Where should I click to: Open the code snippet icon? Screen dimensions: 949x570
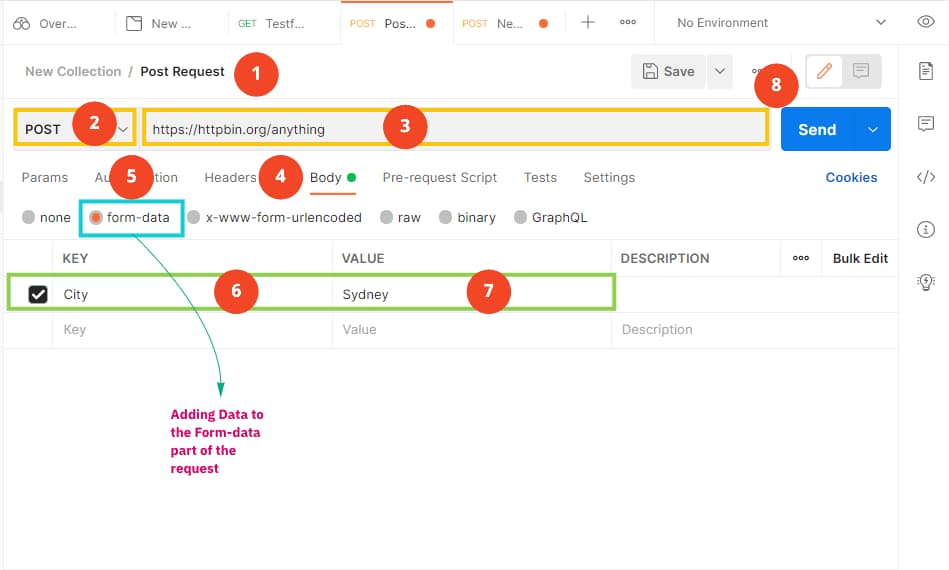pos(925,177)
